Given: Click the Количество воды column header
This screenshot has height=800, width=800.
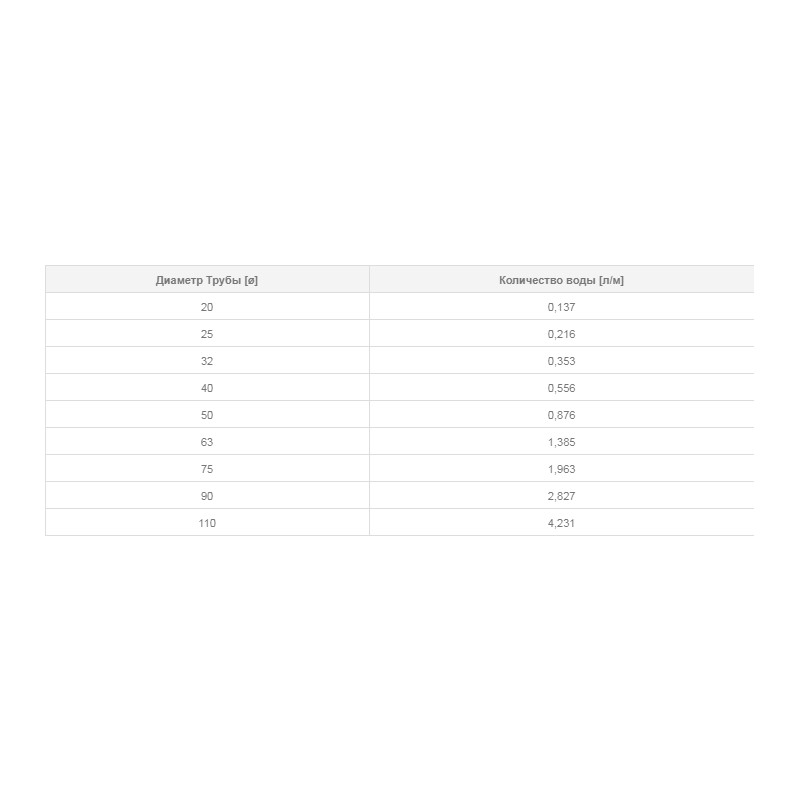Looking at the screenshot, I should click(561, 280).
